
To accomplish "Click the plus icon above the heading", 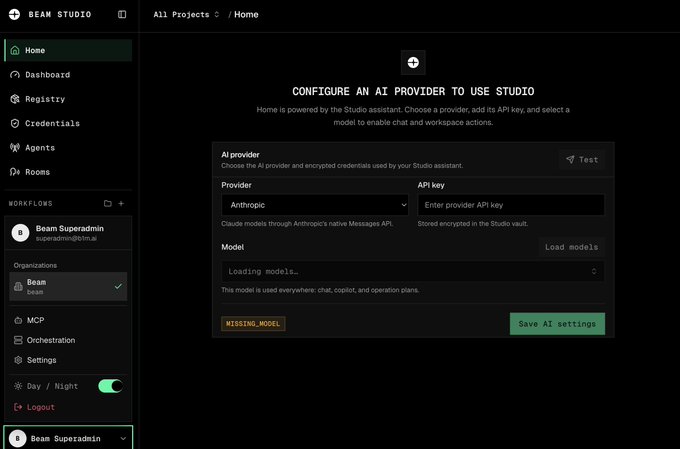I will [413, 62].
